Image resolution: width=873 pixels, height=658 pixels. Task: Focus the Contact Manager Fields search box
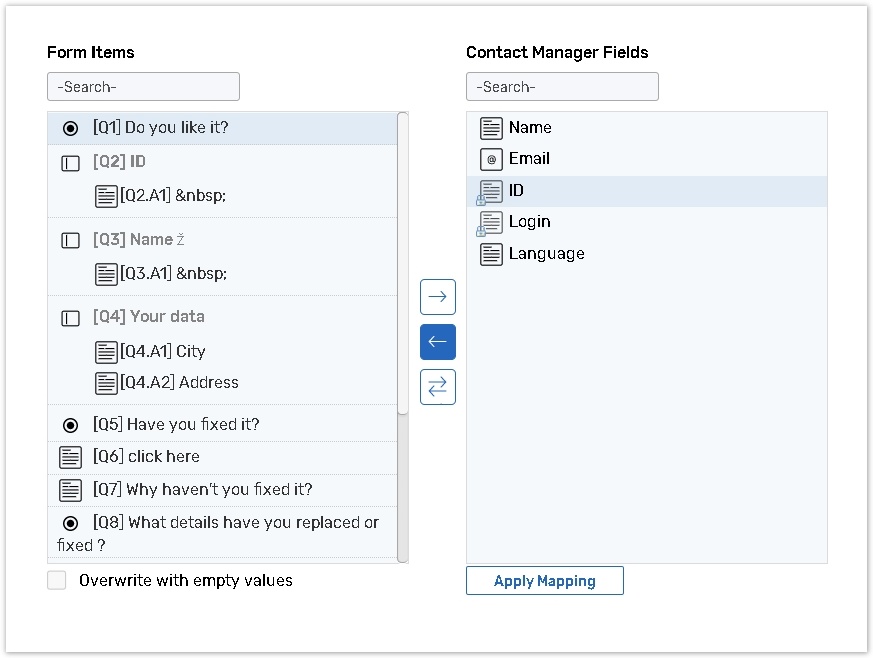click(x=562, y=87)
